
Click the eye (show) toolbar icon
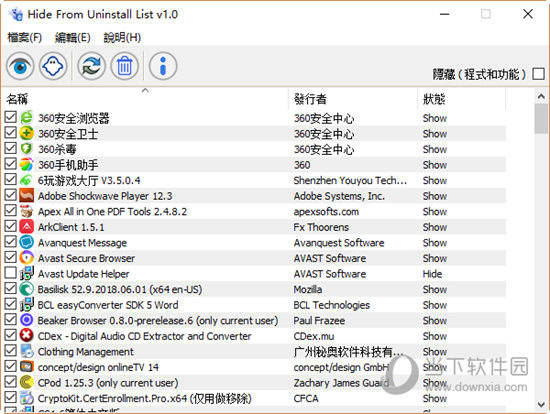pos(20,66)
